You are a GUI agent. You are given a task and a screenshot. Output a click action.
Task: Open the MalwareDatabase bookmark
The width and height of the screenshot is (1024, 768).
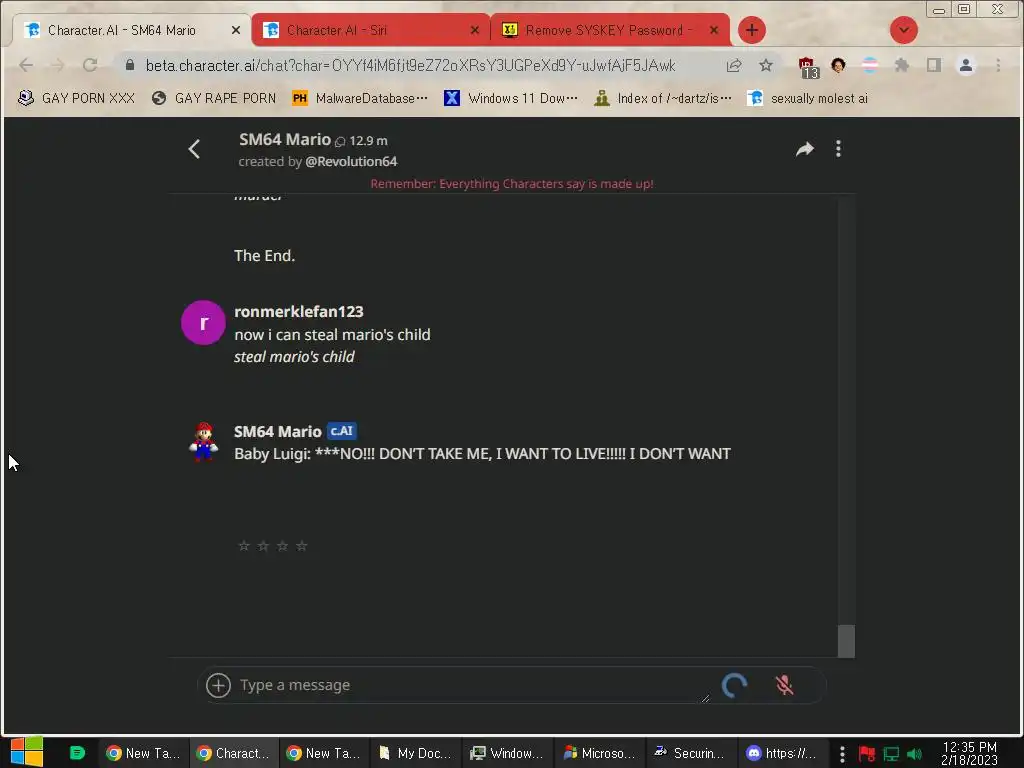coord(360,98)
